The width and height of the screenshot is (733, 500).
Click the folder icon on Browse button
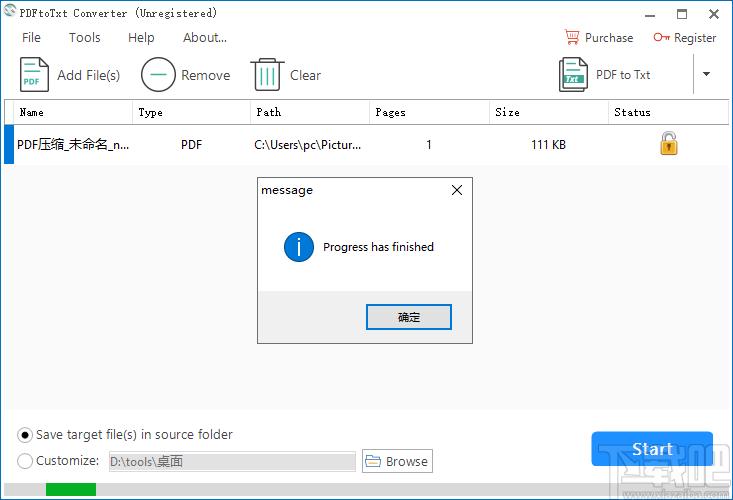click(373, 461)
